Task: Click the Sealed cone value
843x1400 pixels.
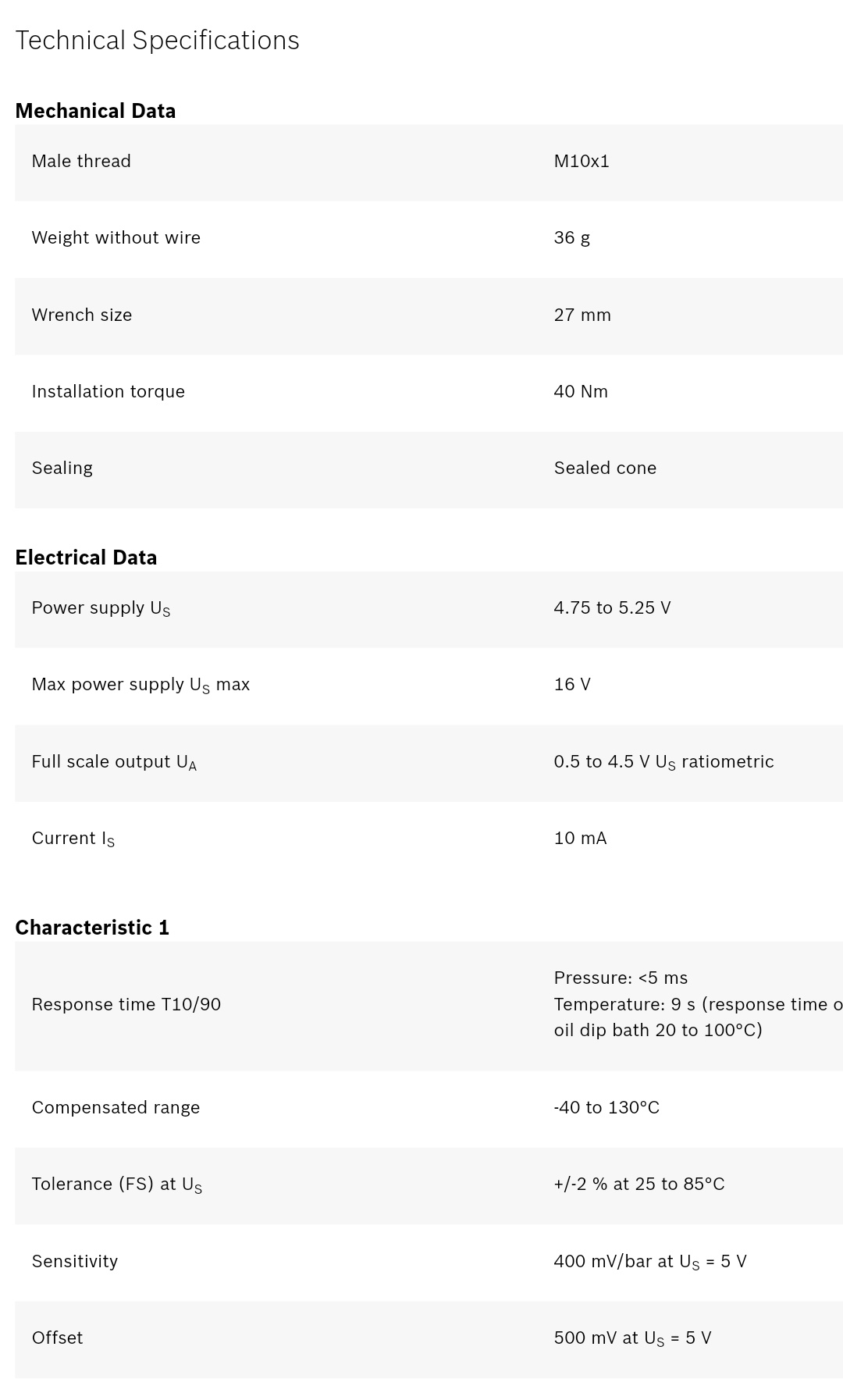Action: pos(605,468)
